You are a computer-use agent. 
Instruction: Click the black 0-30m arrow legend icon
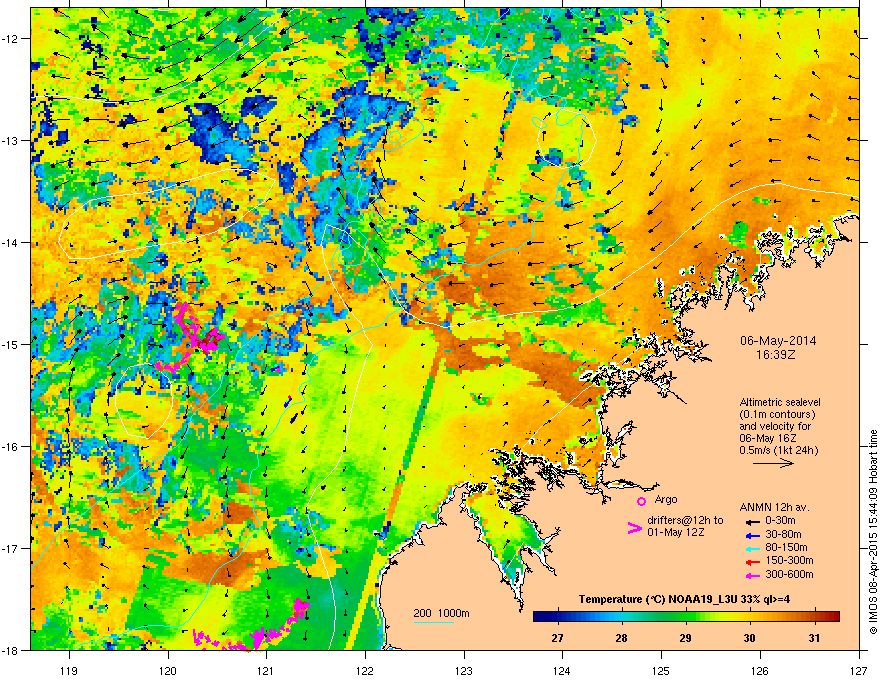click(x=752, y=521)
